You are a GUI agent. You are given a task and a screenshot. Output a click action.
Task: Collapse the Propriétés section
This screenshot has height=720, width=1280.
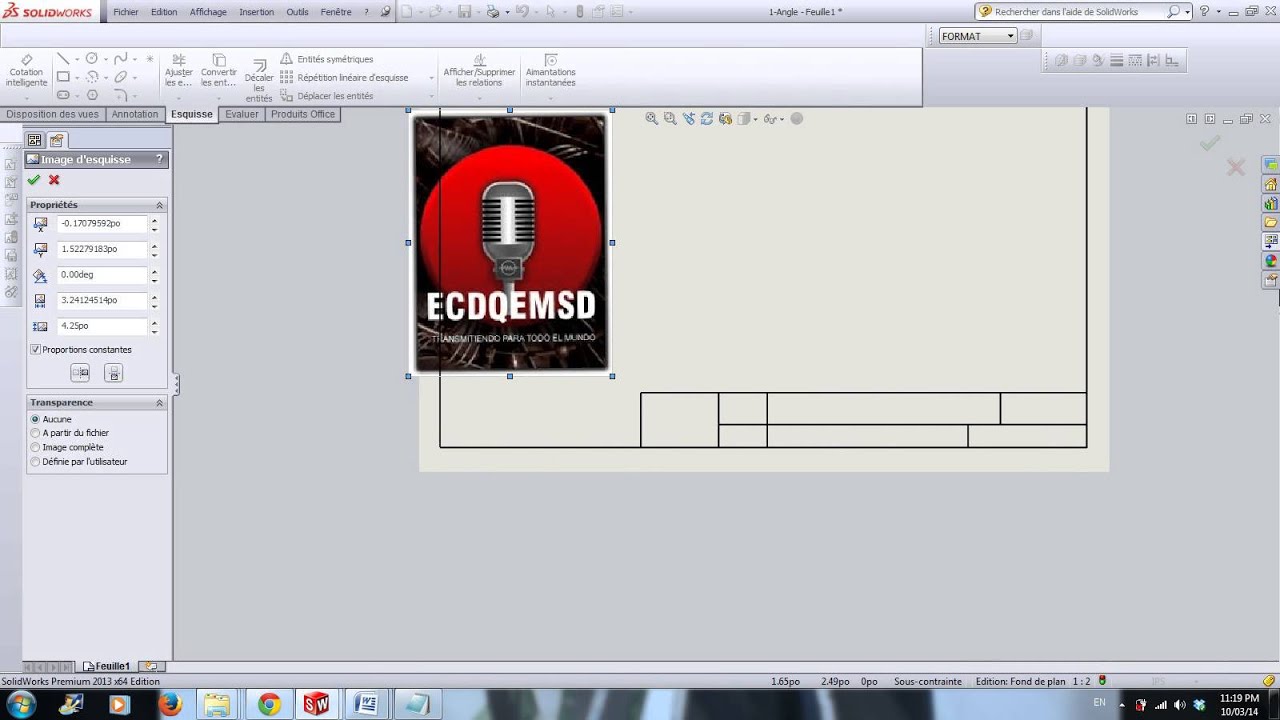(159, 205)
